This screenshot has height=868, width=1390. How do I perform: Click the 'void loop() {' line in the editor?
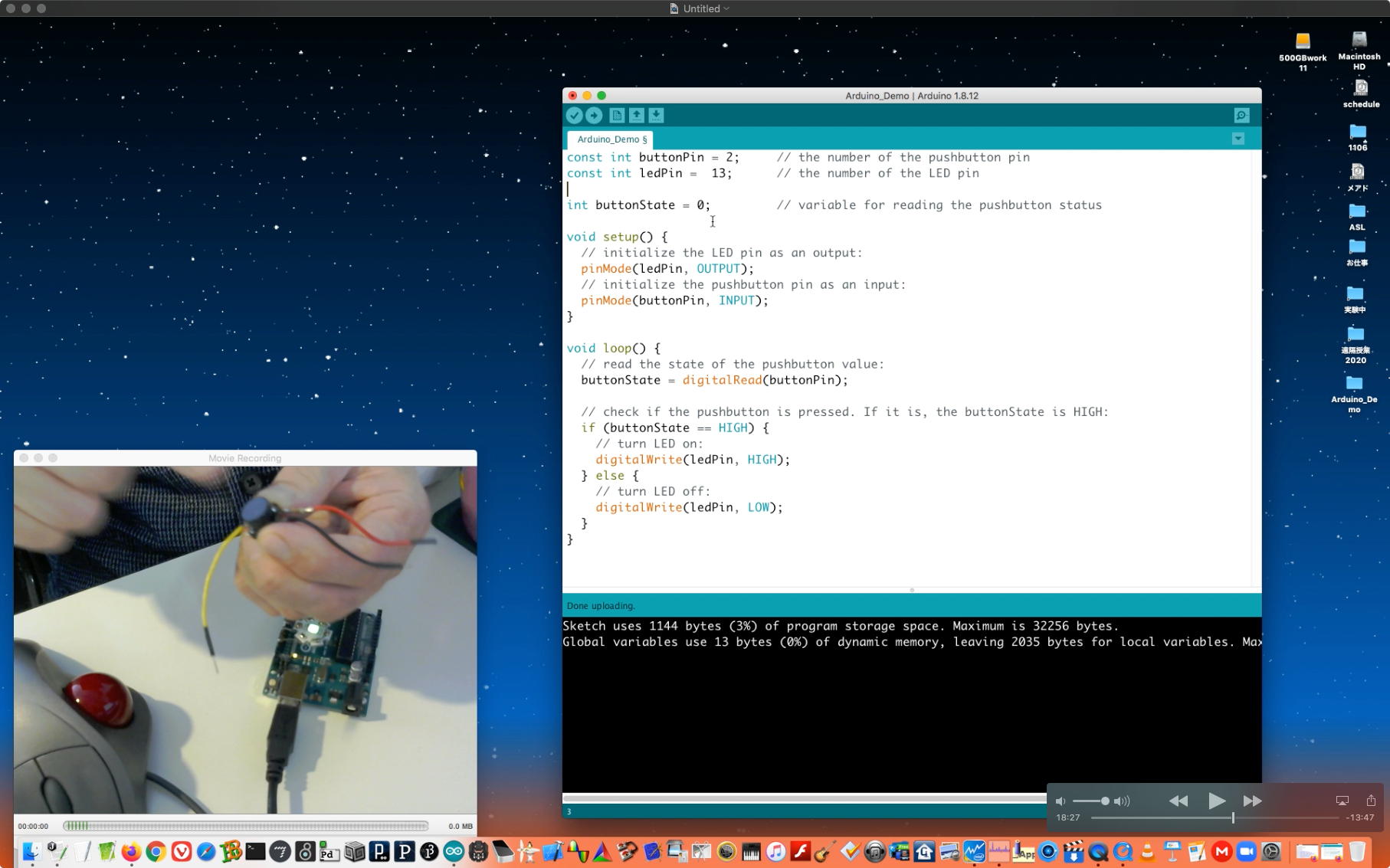point(613,349)
